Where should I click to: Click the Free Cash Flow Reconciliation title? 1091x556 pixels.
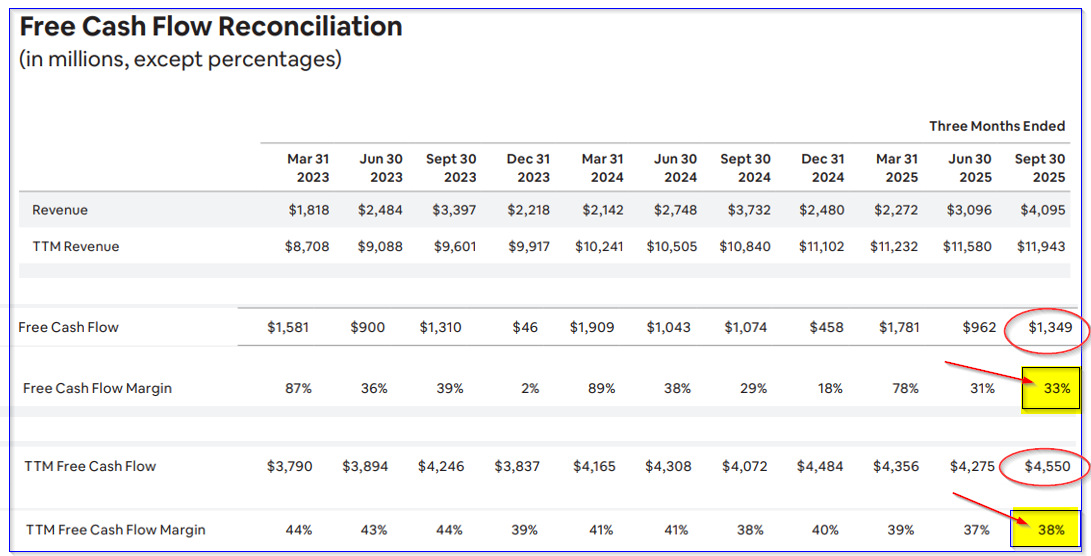coord(211,27)
